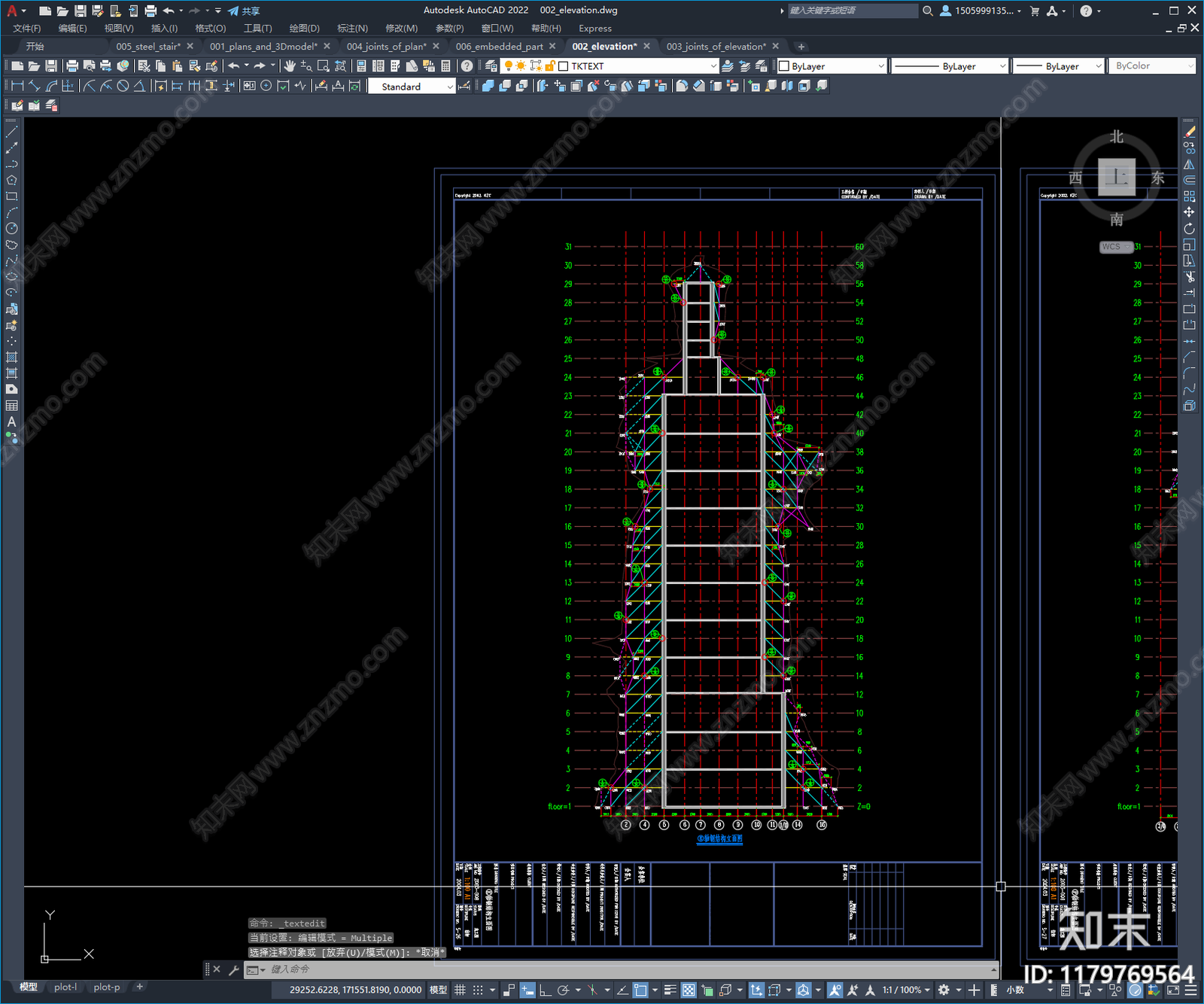Select the Linear dimension tool
The height and width of the screenshot is (1004, 1204).
[18, 86]
